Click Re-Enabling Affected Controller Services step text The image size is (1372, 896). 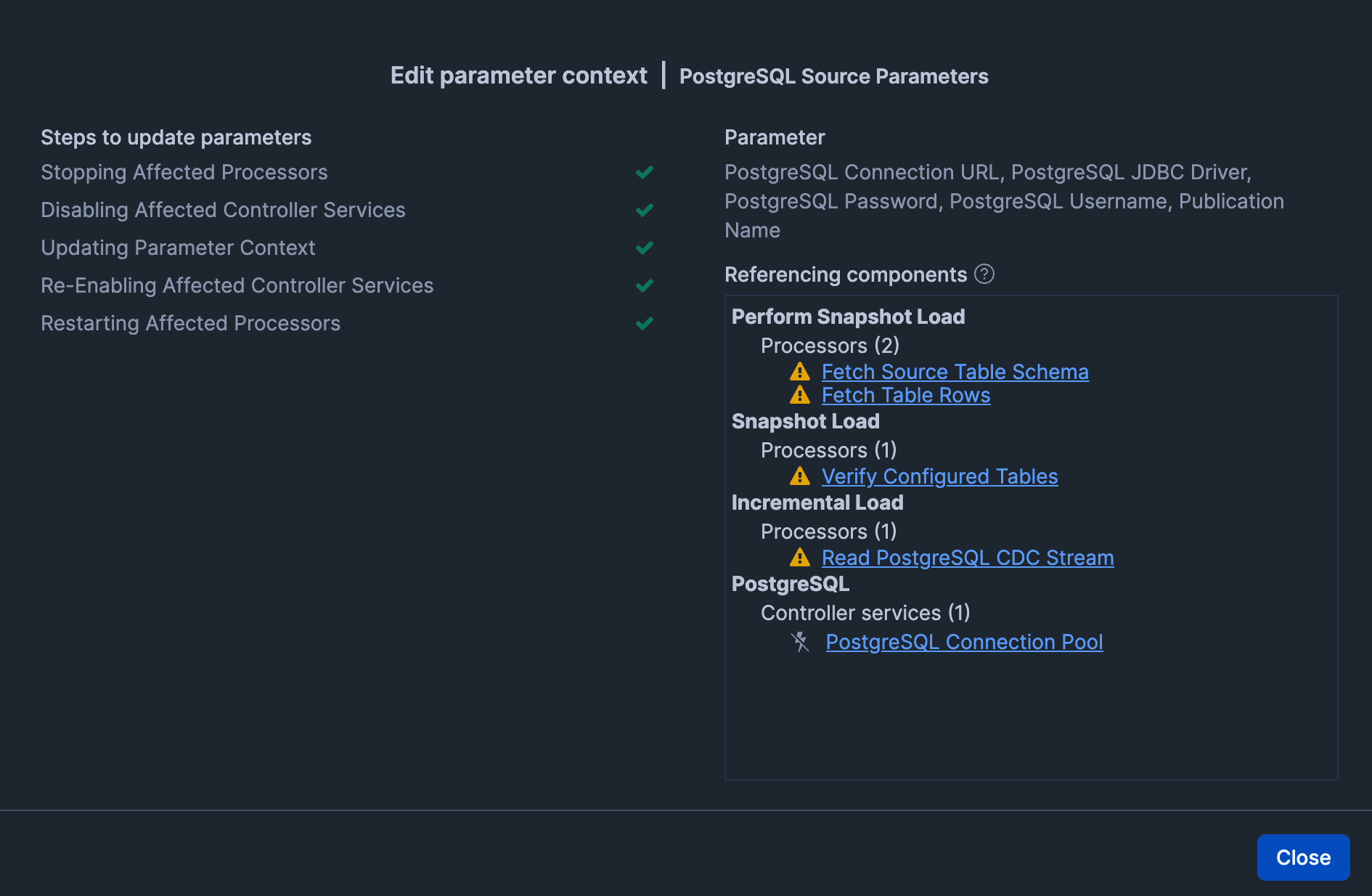pyautogui.click(x=237, y=285)
